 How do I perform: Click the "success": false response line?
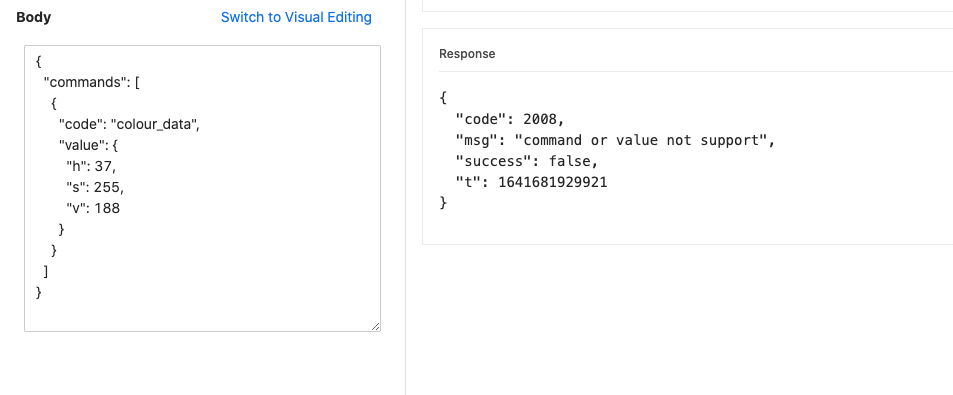tap(527, 161)
